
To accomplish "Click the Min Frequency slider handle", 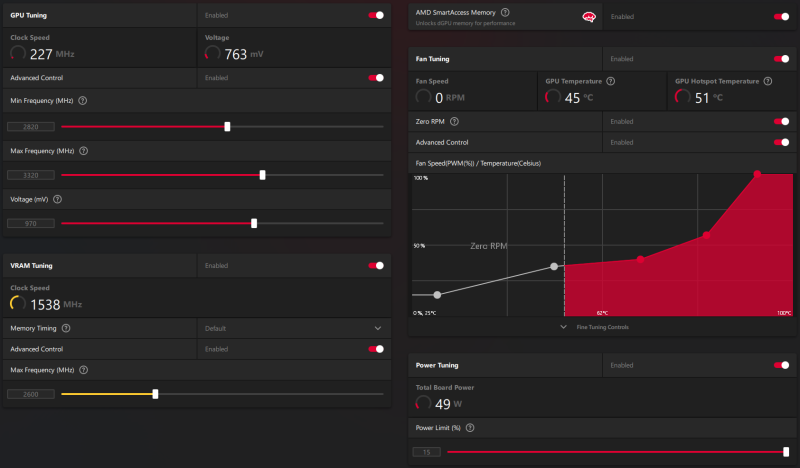I will pos(228,127).
